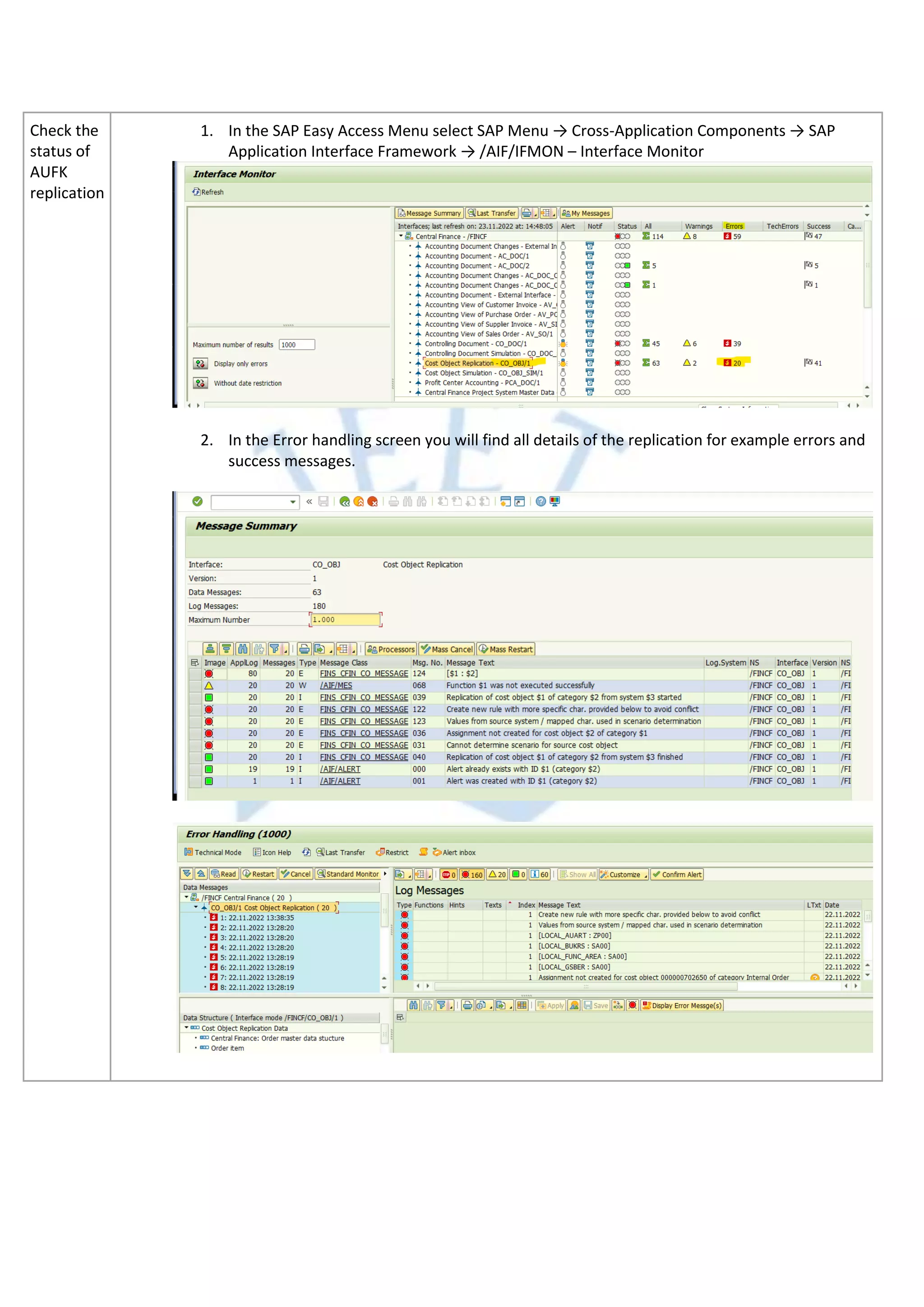
Task: Click Last Transfer in Interface Monitor toolbar
Action: (x=492, y=213)
